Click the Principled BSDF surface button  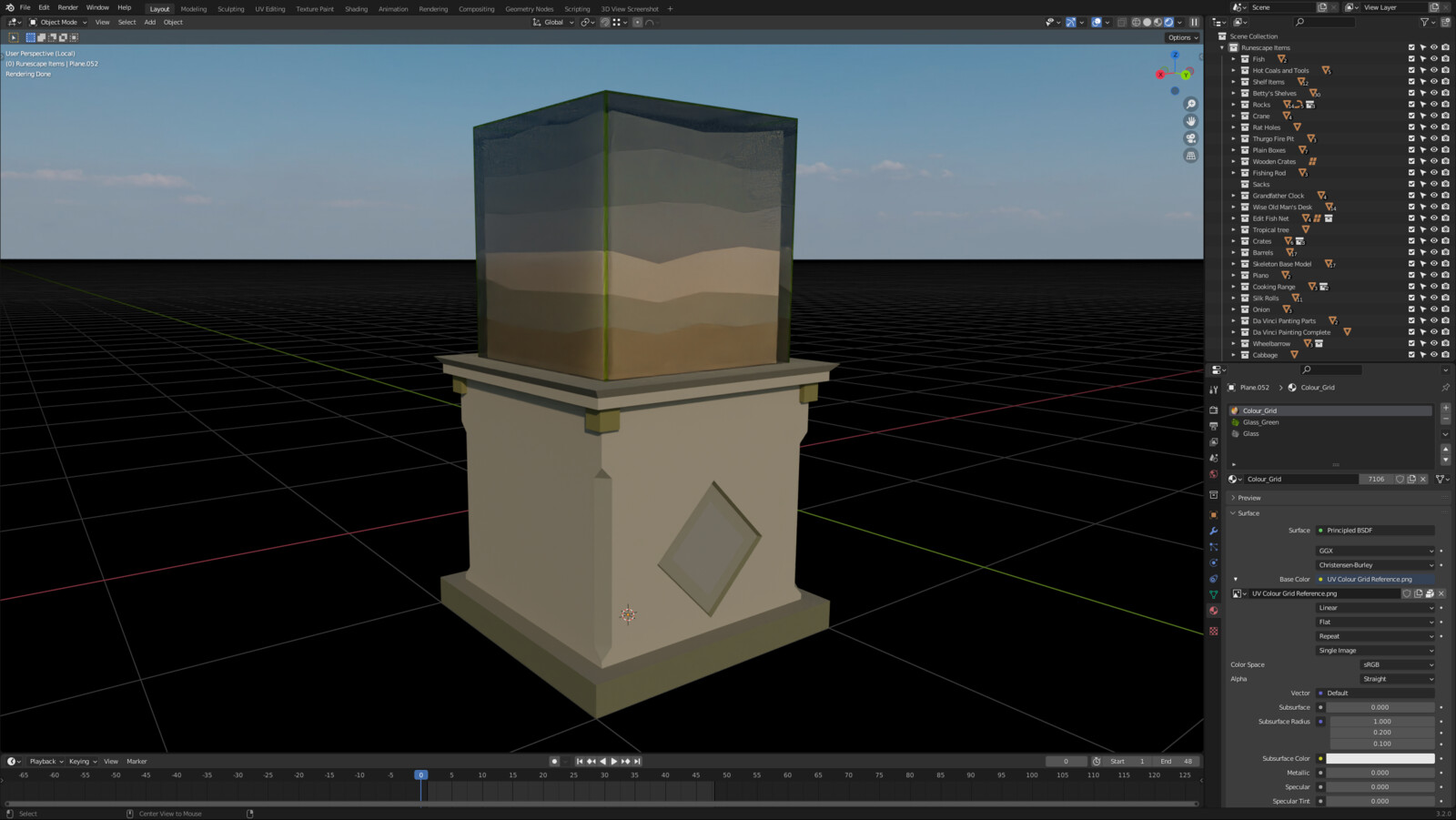point(1375,531)
